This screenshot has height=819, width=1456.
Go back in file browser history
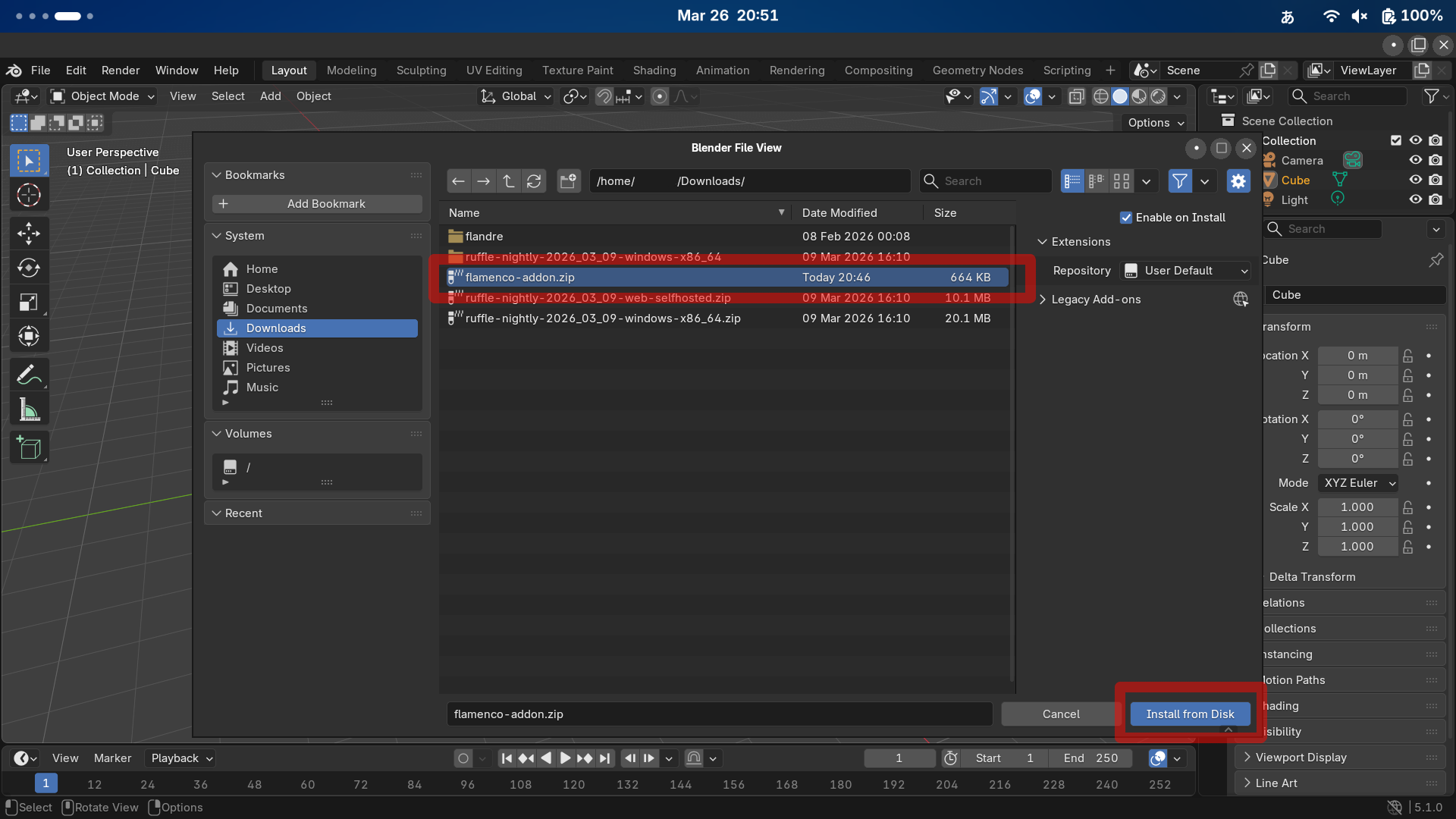458,181
